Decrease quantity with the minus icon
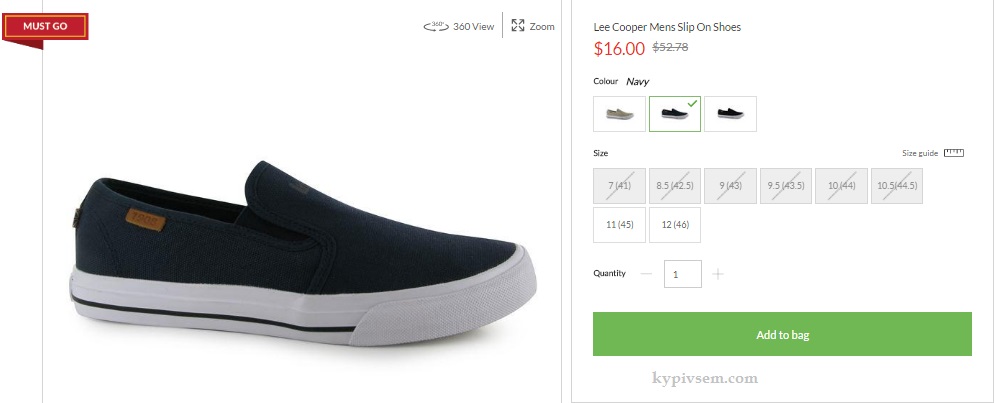This screenshot has width=994, height=403. coord(646,274)
